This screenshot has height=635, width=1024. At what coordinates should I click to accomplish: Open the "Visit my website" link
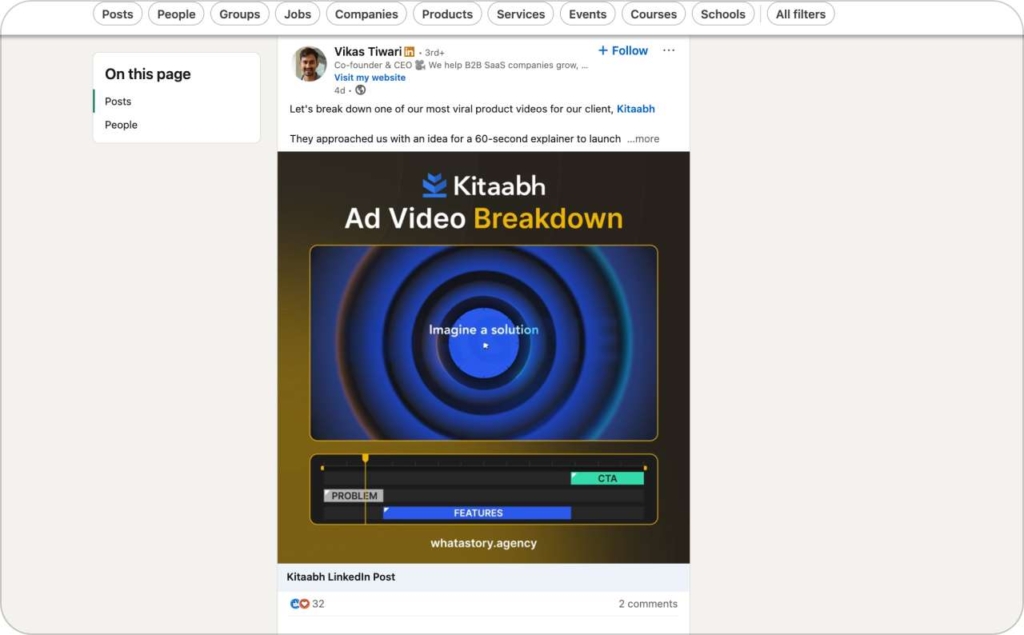(370, 78)
